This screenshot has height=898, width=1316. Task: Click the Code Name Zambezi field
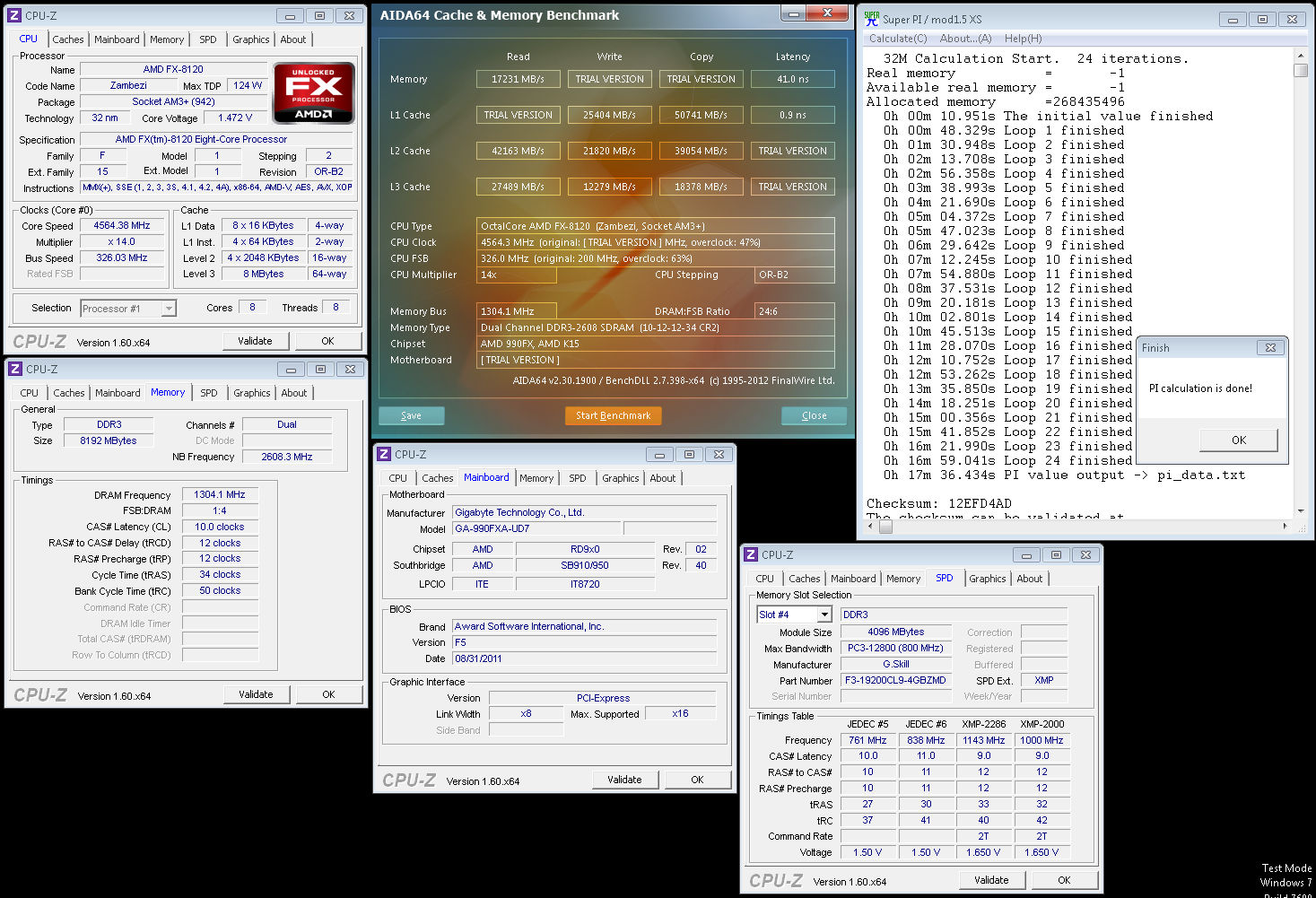click(x=128, y=85)
